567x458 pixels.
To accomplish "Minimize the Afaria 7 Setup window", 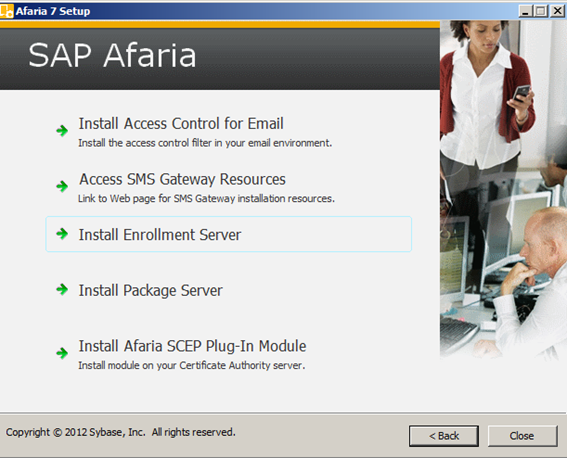I will 525,12.
